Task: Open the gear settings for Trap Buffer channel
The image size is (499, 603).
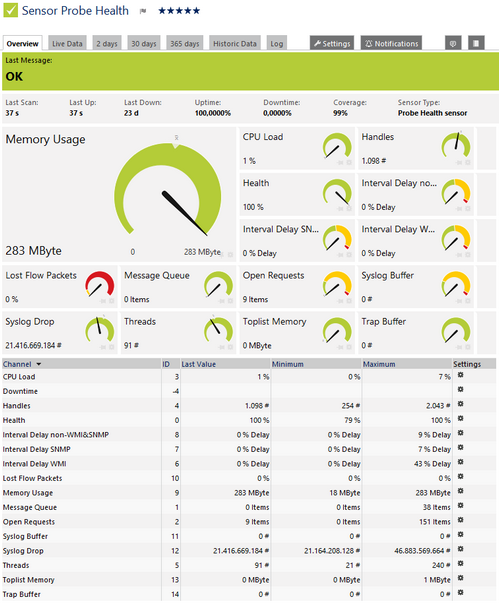Action: pyautogui.click(x=460, y=593)
